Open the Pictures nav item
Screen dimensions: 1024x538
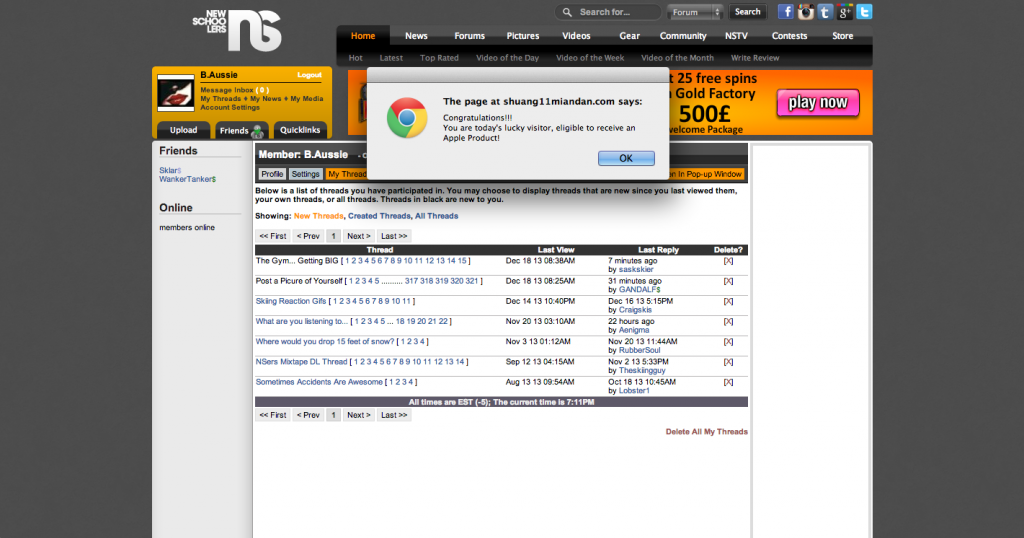pyautogui.click(x=522, y=36)
